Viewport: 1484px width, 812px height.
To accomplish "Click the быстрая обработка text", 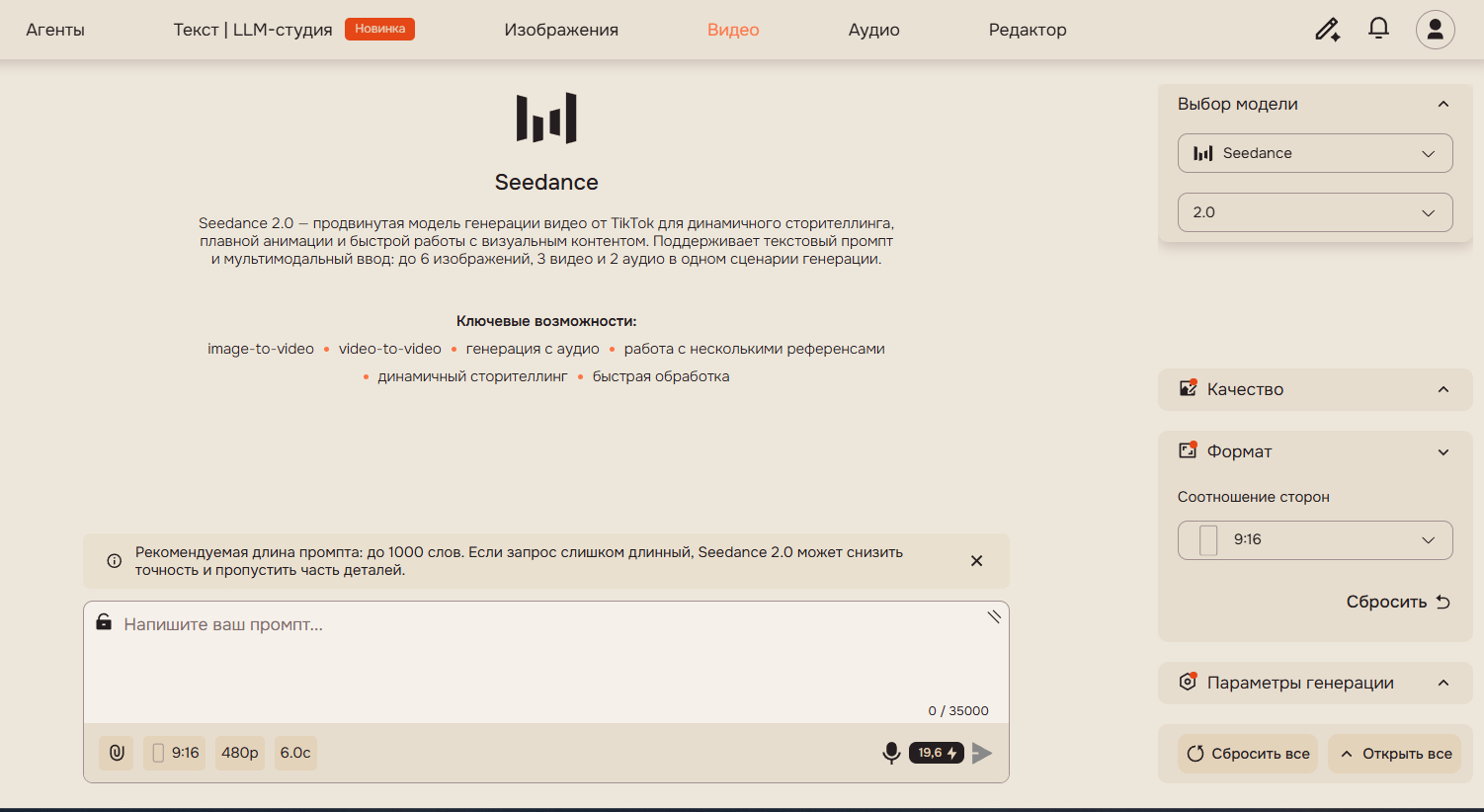I will pyautogui.click(x=661, y=376).
